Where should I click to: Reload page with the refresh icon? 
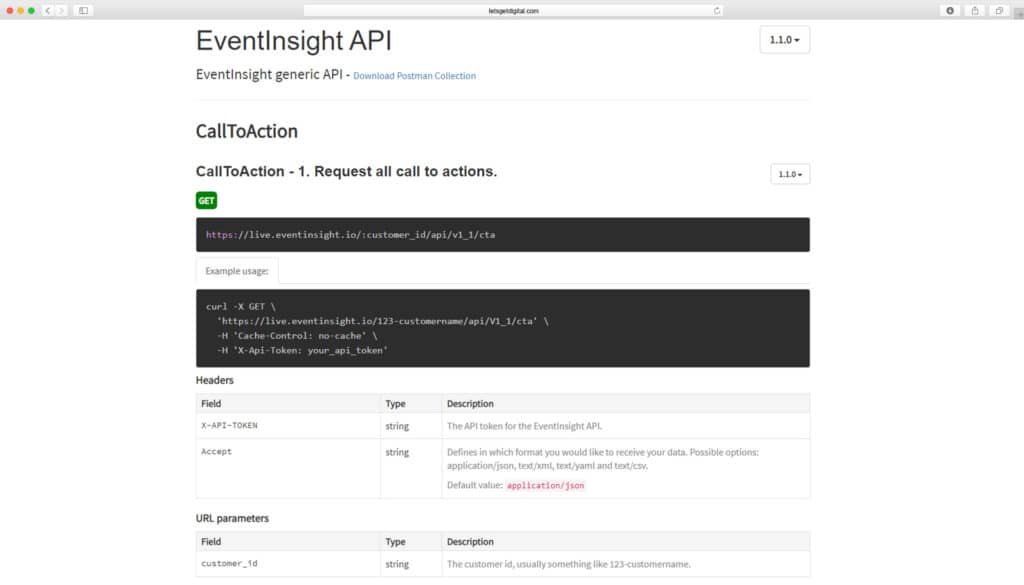pyautogui.click(x=717, y=10)
